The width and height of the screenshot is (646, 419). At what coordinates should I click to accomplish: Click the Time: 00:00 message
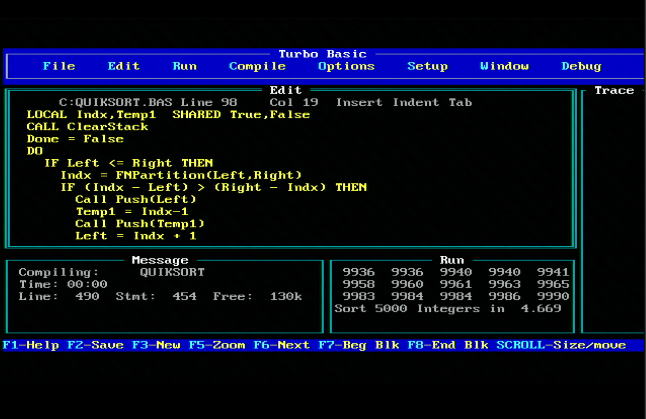click(x=63, y=284)
